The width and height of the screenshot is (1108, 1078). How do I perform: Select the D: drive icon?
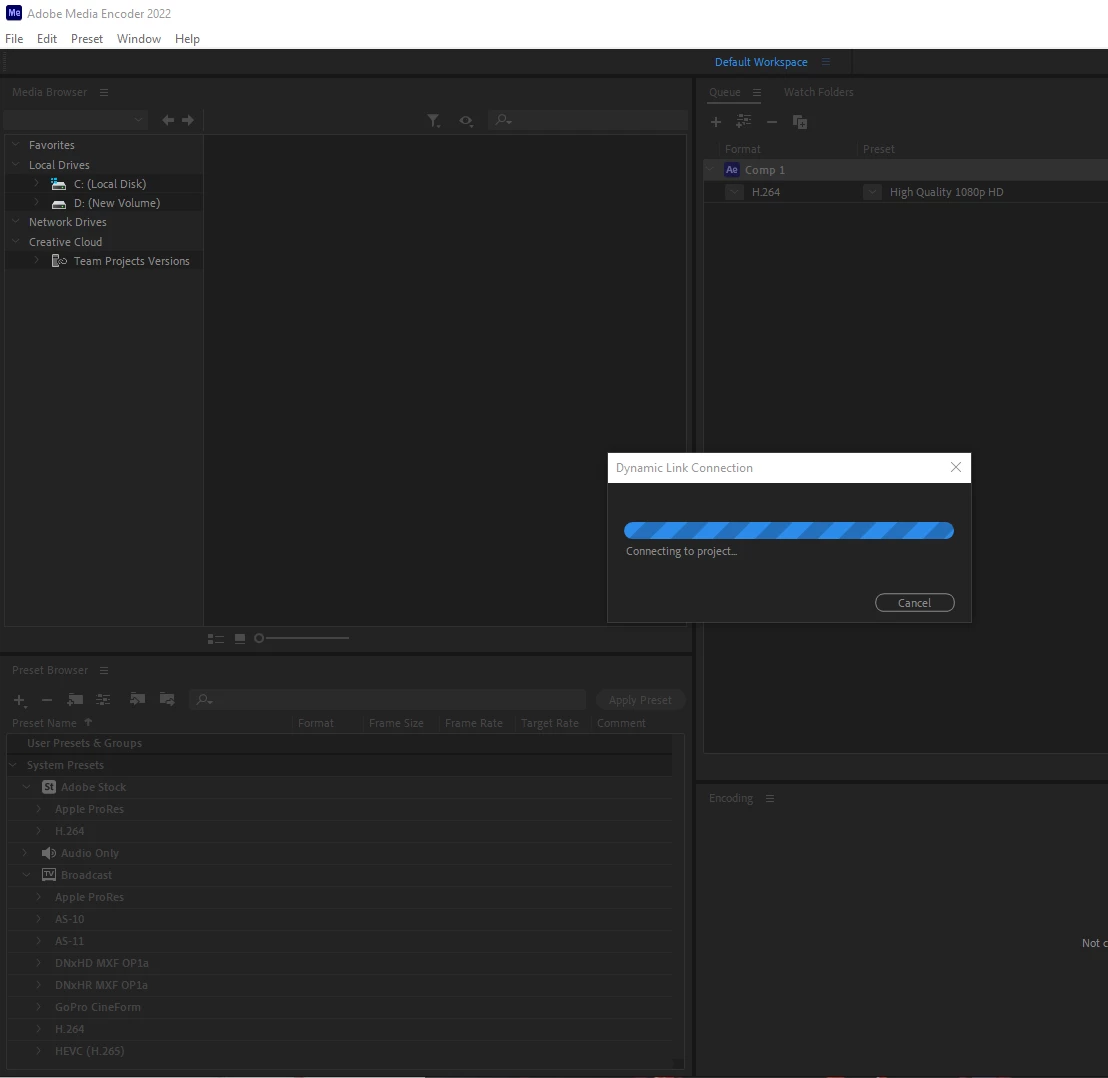[59, 203]
